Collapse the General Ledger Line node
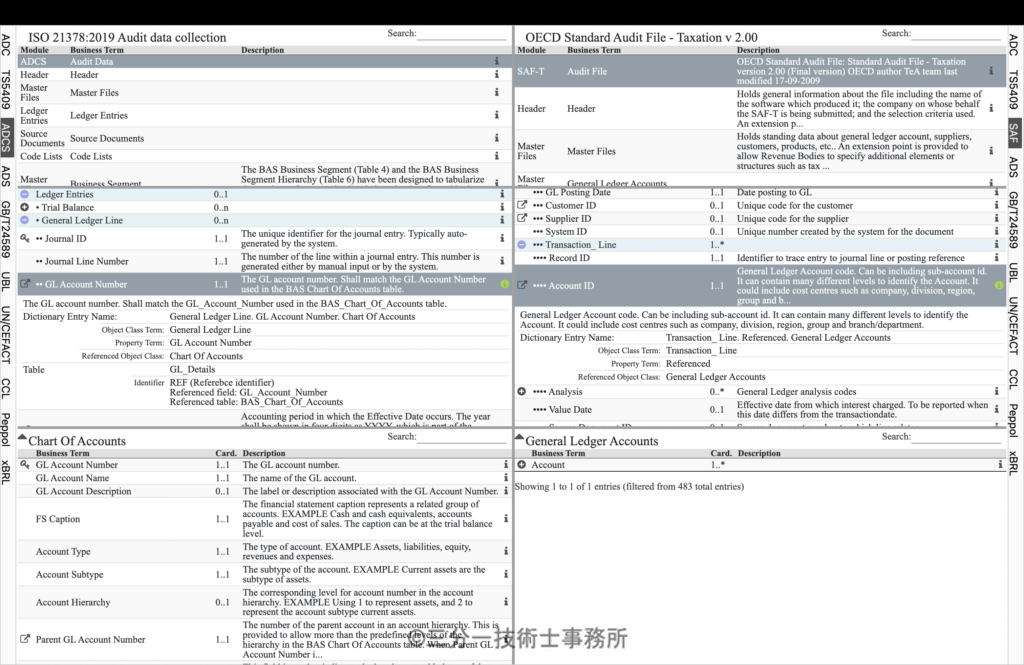The width and height of the screenshot is (1024, 665). [24, 220]
